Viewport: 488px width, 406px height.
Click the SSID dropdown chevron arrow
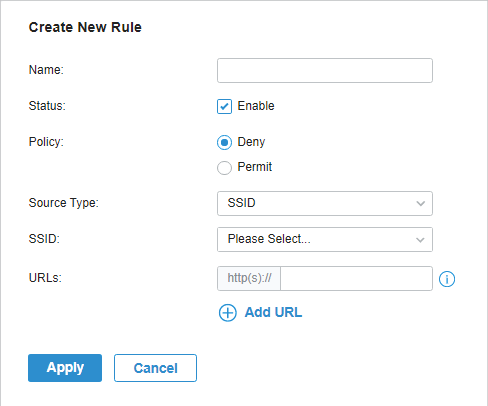420,240
